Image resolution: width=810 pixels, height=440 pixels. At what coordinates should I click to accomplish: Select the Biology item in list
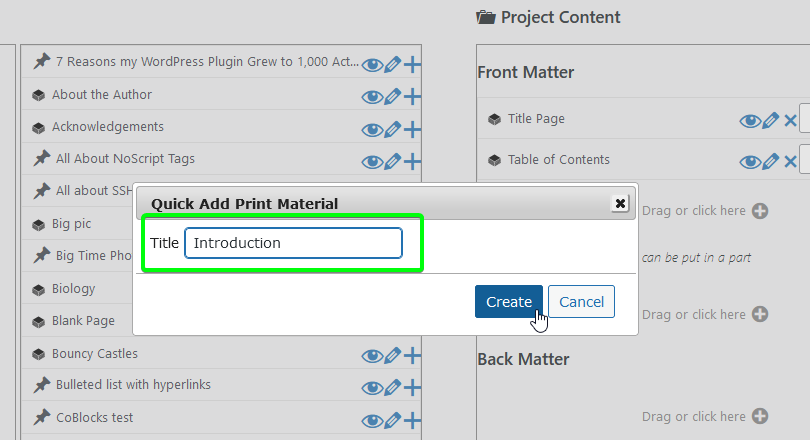(x=73, y=289)
